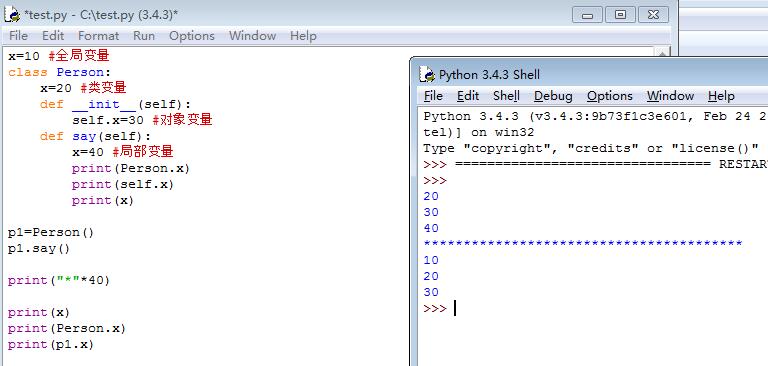Image resolution: width=768 pixels, height=366 pixels.
Task: Open the Format menu in test.py editor
Action: (x=98, y=36)
